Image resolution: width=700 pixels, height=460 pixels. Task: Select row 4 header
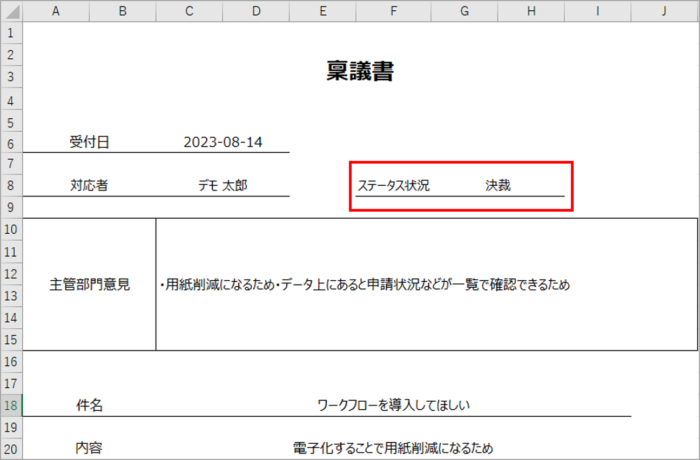pos(11,100)
